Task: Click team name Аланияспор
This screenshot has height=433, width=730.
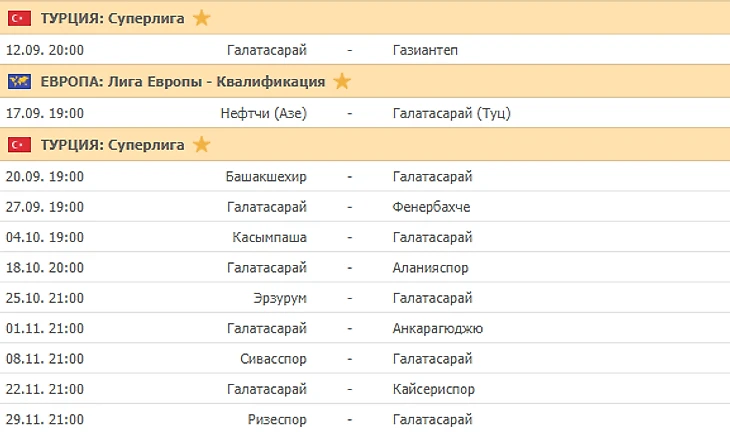Action: click(x=431, y=268)
